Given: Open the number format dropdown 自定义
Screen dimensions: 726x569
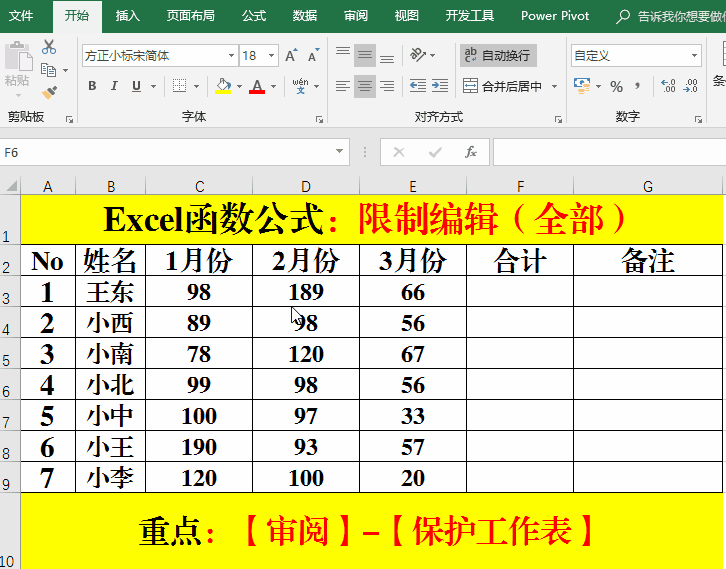Looking at the screenshot, I should pyautogui.click(x=694, y=56).
